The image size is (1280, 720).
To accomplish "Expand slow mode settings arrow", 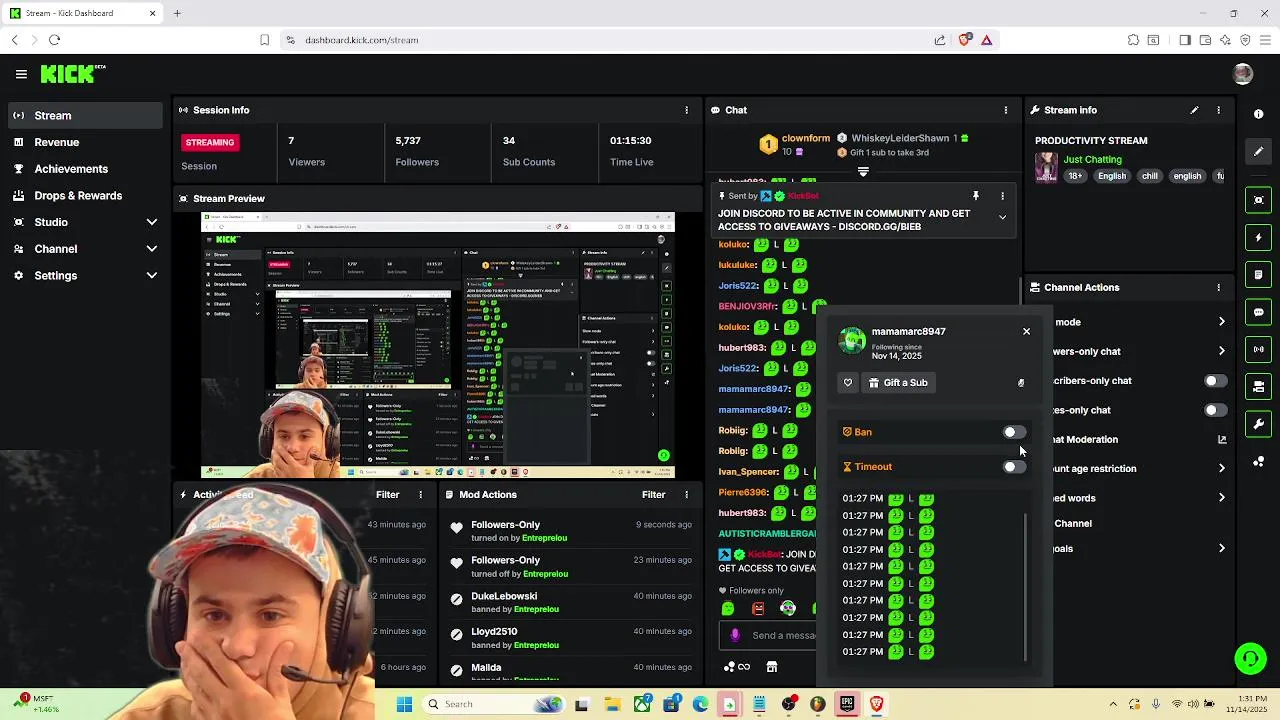I will coord(1221,322).
